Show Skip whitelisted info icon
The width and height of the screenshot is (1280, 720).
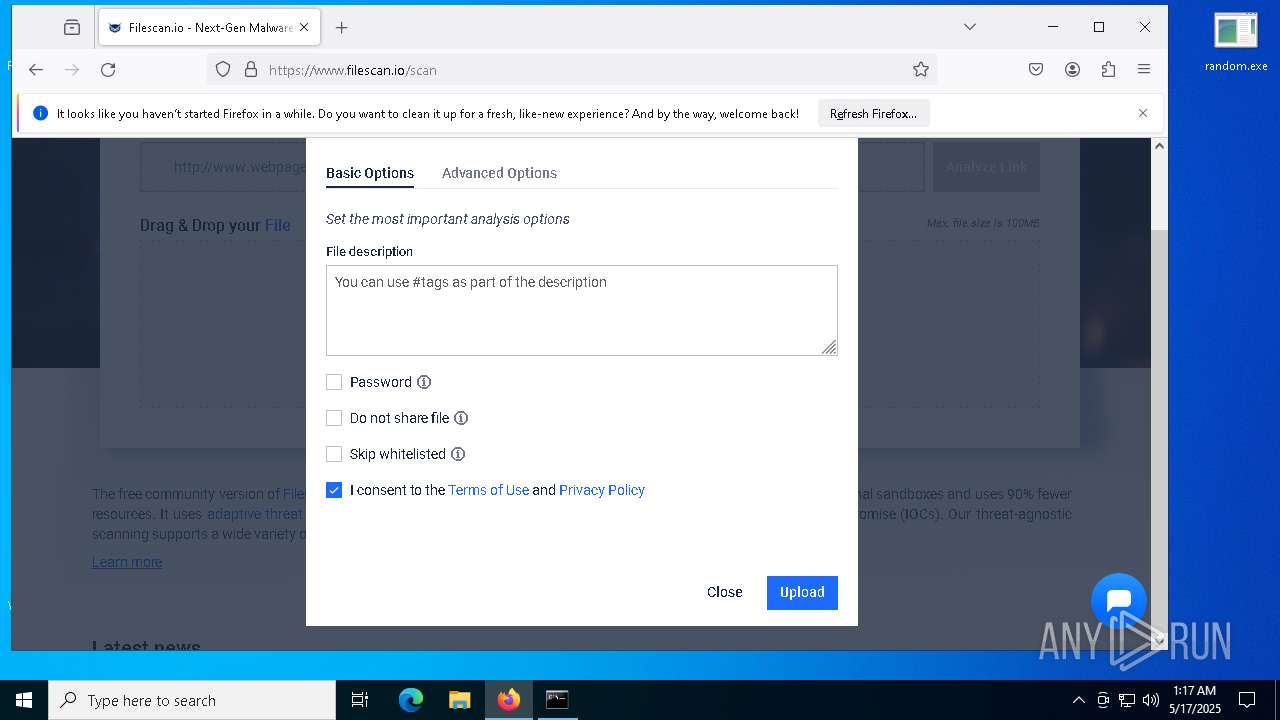pos(458,454)
